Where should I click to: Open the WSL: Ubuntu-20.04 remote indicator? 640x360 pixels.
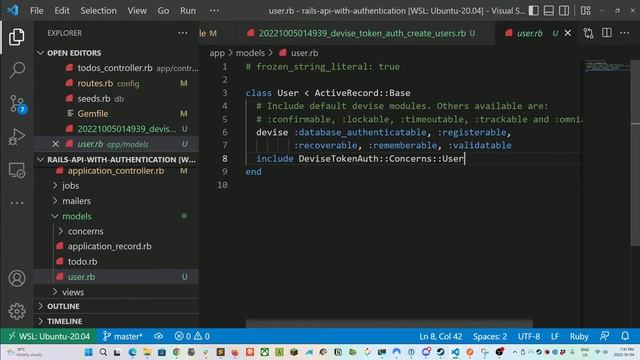point(49,336)
